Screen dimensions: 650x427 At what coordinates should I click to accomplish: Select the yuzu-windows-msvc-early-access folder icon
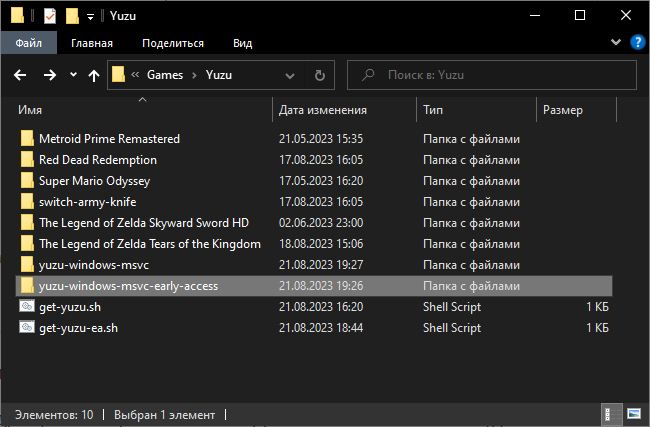(27, 286)
